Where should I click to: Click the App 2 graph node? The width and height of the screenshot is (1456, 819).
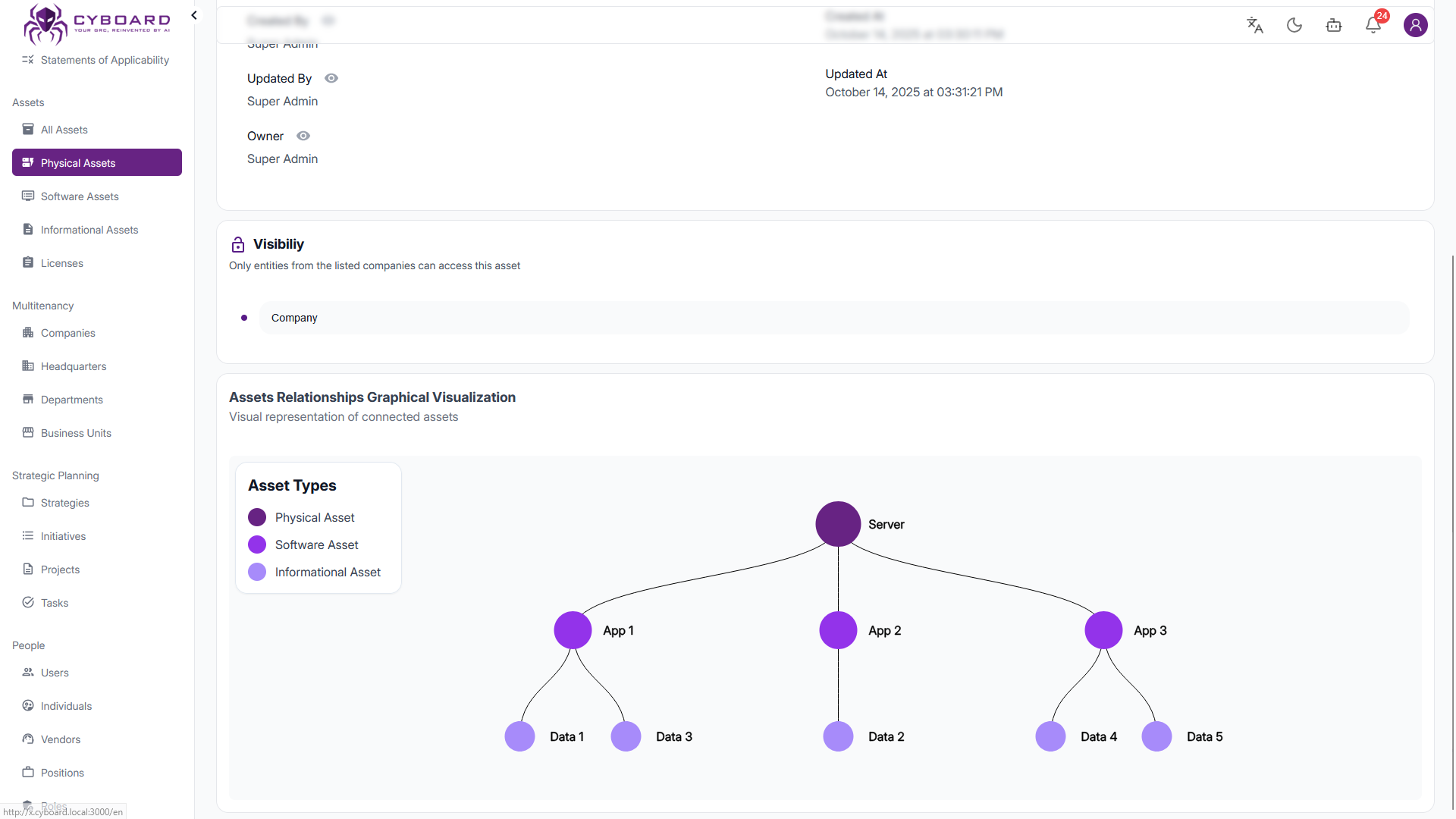pyautogui.click(x=838, y=630)
